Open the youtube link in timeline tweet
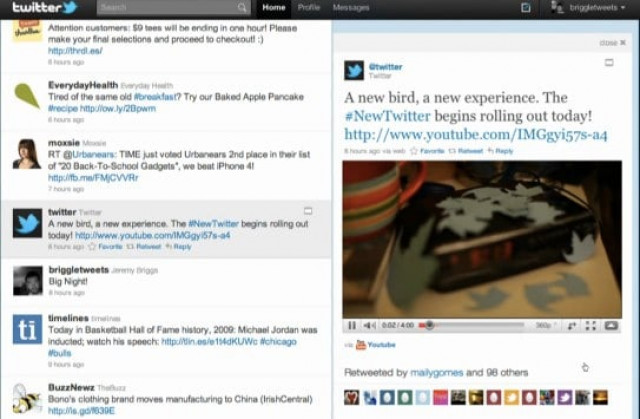The width and height of the screenshot is (640, 419). click(153, 235)
